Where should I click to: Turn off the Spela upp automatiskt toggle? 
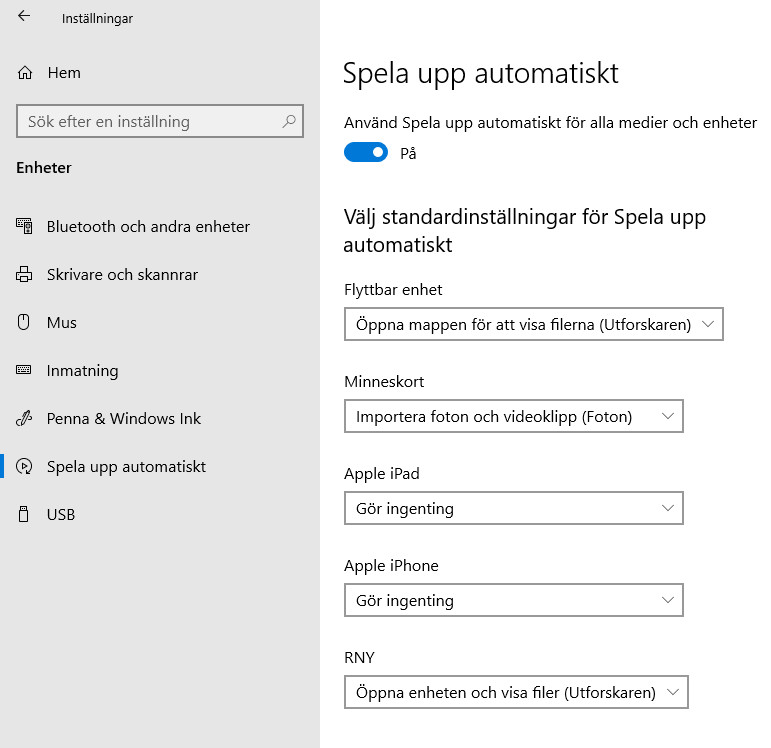366,153
